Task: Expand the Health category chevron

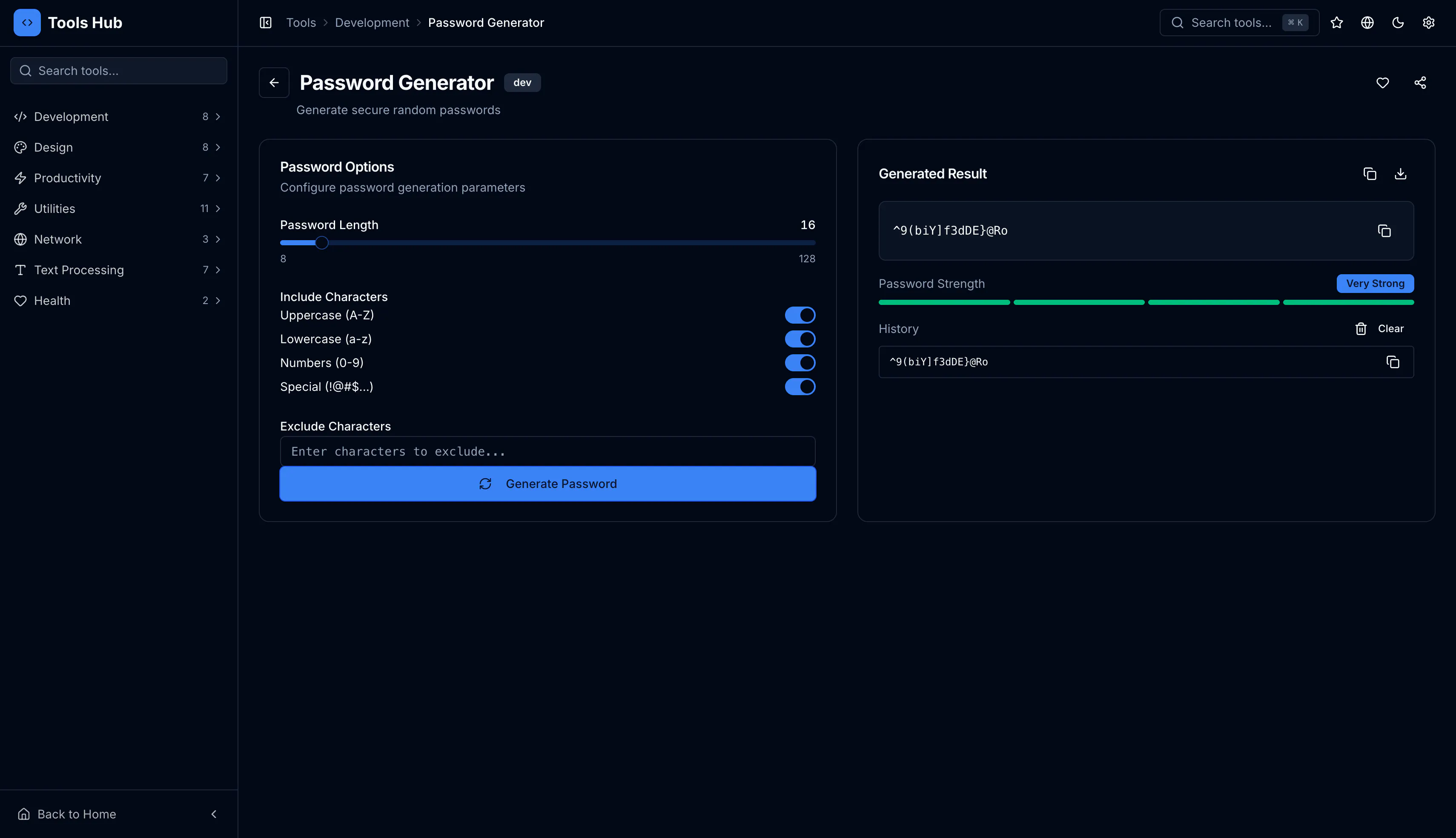Action: [218, 301]
